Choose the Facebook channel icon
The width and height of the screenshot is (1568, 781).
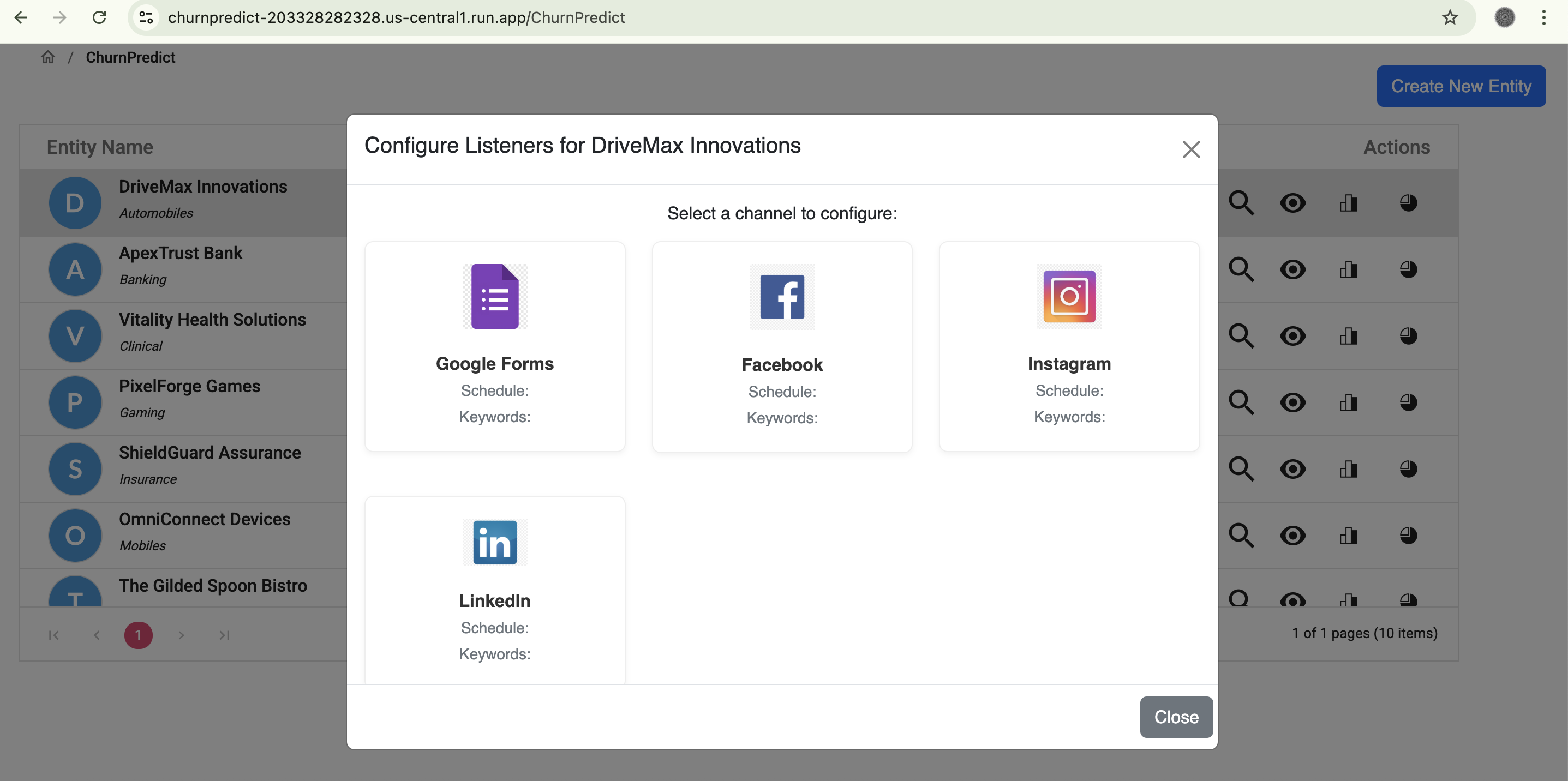tap(782, 296)
